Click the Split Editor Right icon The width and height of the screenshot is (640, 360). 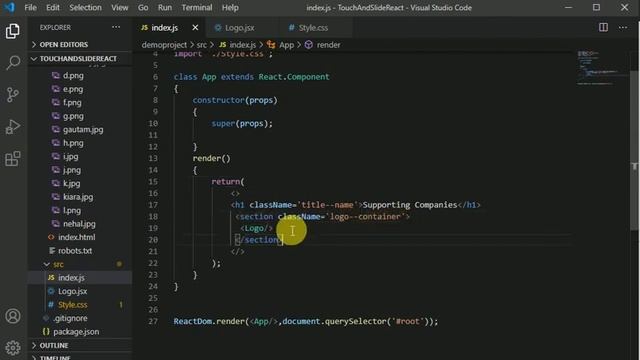point(603,27)
